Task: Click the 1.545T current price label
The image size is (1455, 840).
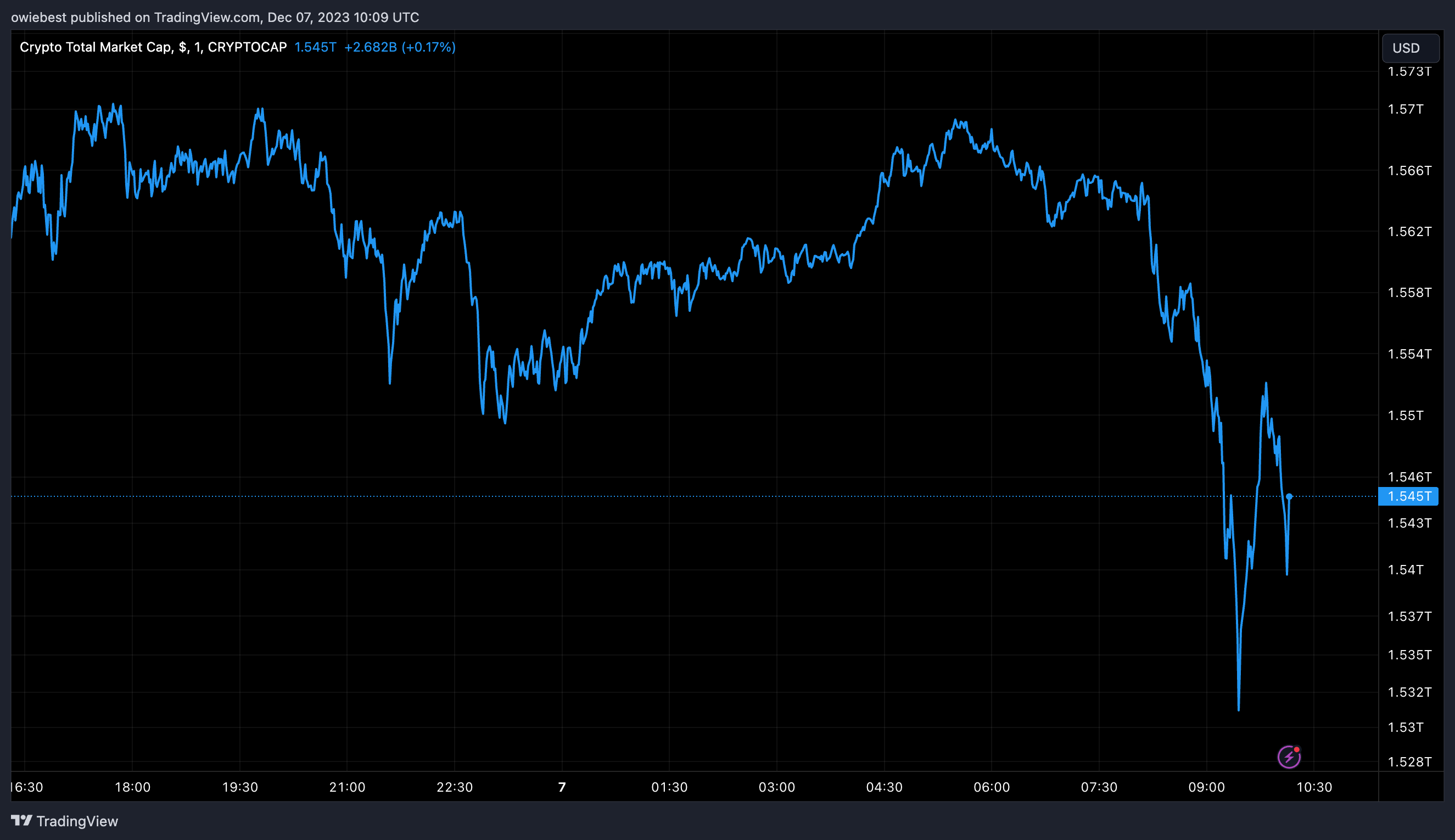Action: click(1408, 496)
